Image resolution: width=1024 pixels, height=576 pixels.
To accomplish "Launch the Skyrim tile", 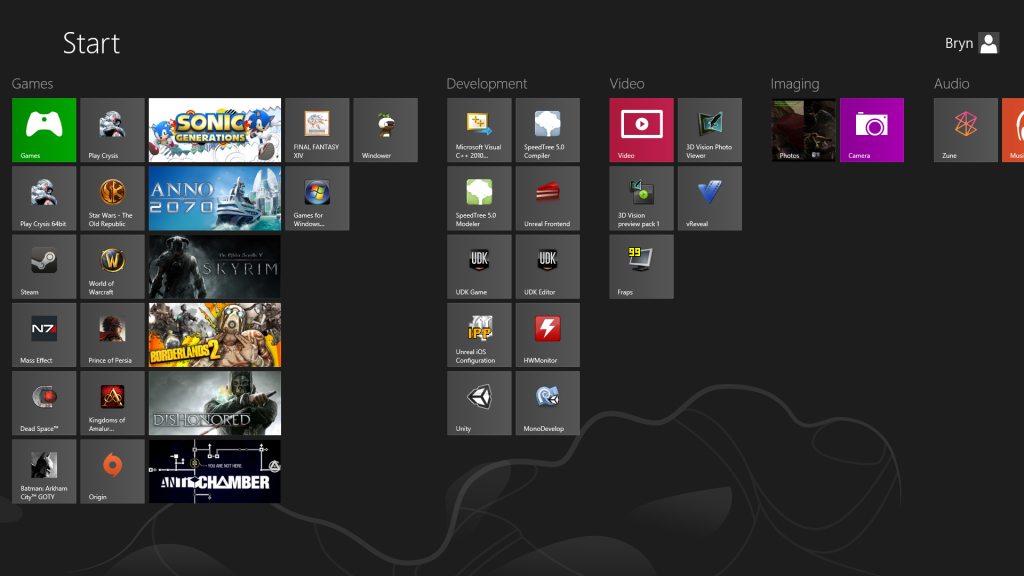I will (215, 266).
